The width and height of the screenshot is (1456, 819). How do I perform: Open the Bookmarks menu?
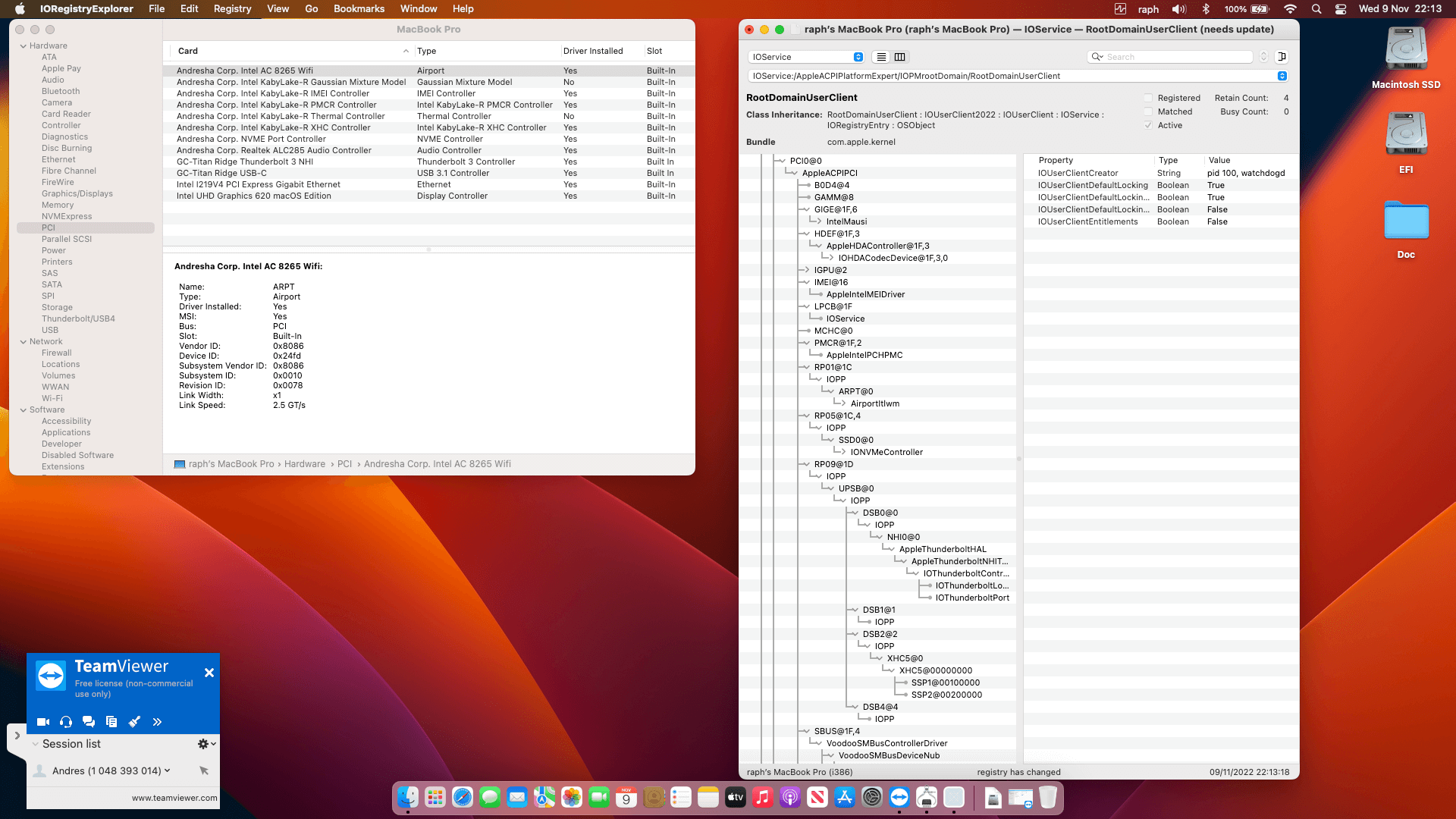359,9
